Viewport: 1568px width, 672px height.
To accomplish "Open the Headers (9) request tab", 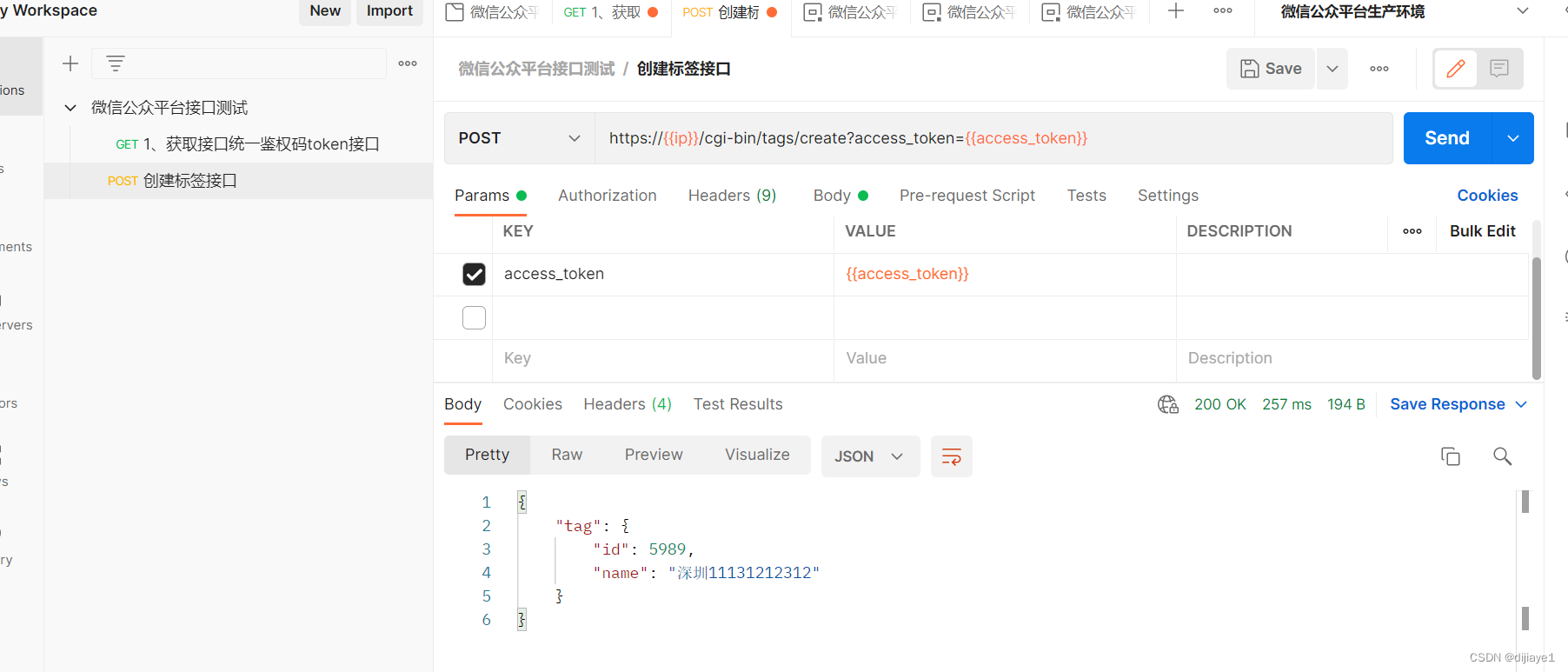I will coord(732,196).
